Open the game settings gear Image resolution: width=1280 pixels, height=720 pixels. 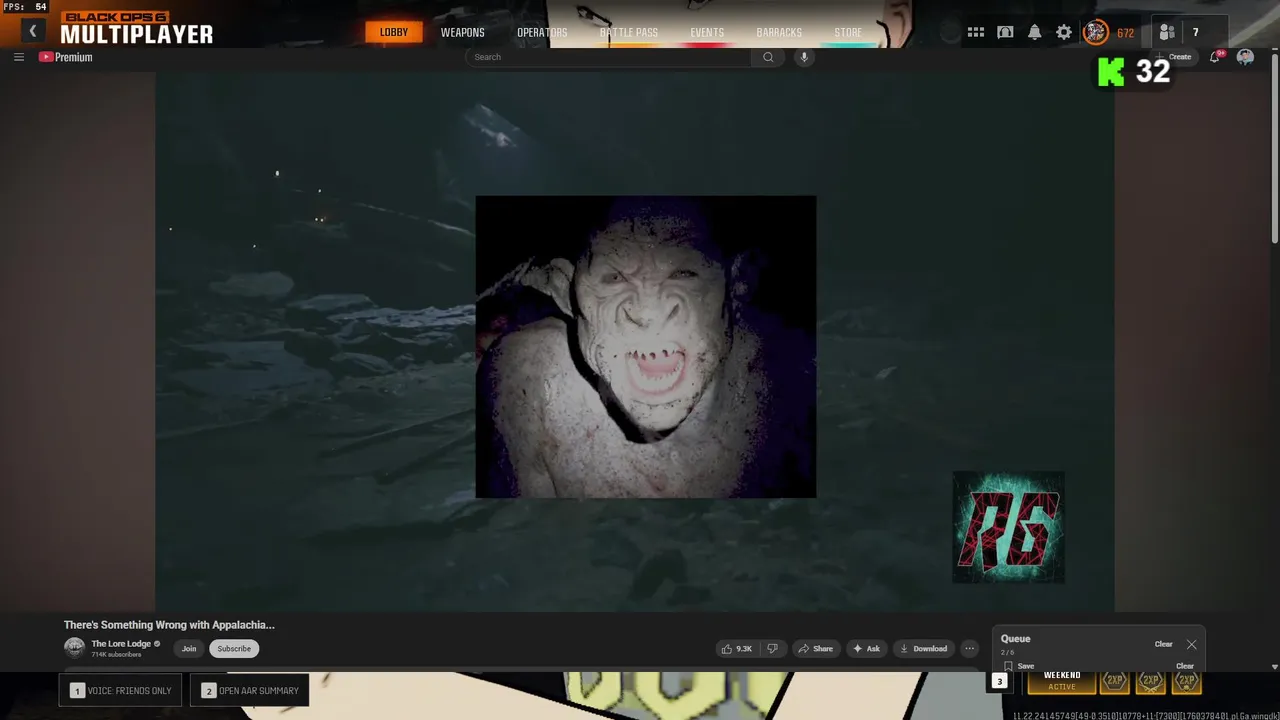[1064, 32]
